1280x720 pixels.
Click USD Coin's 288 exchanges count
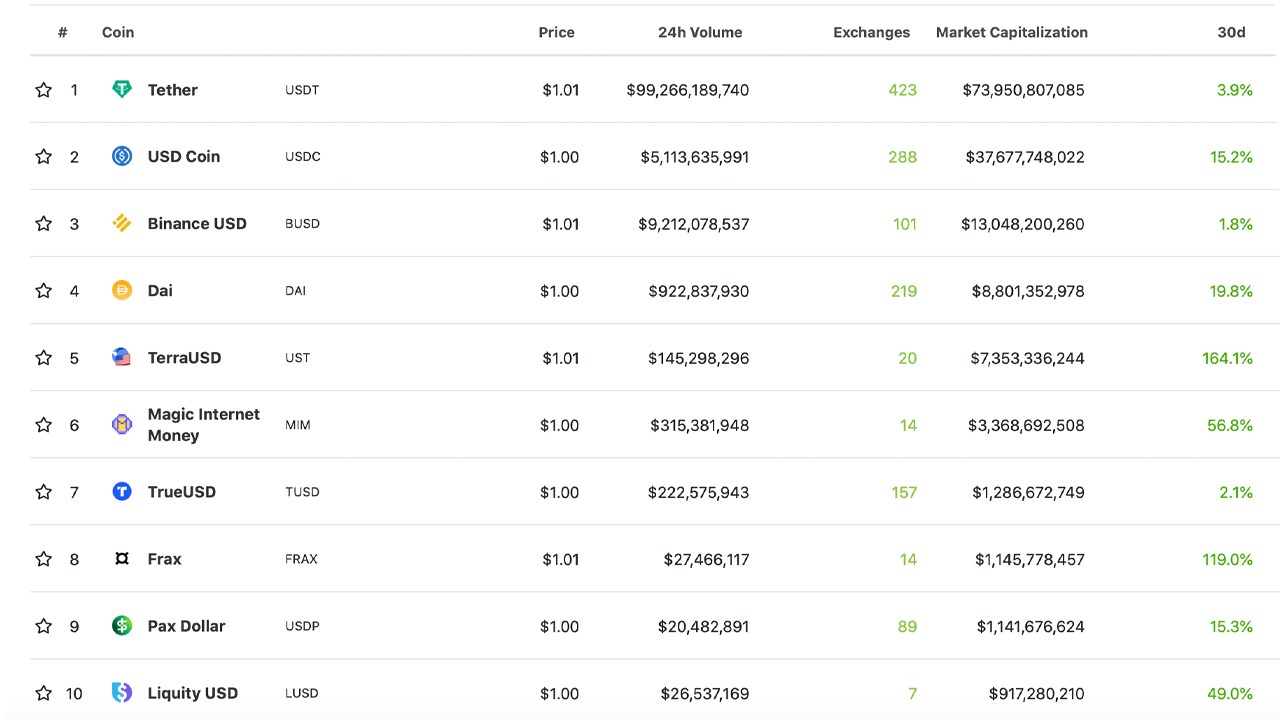click(x=902, y=157)
